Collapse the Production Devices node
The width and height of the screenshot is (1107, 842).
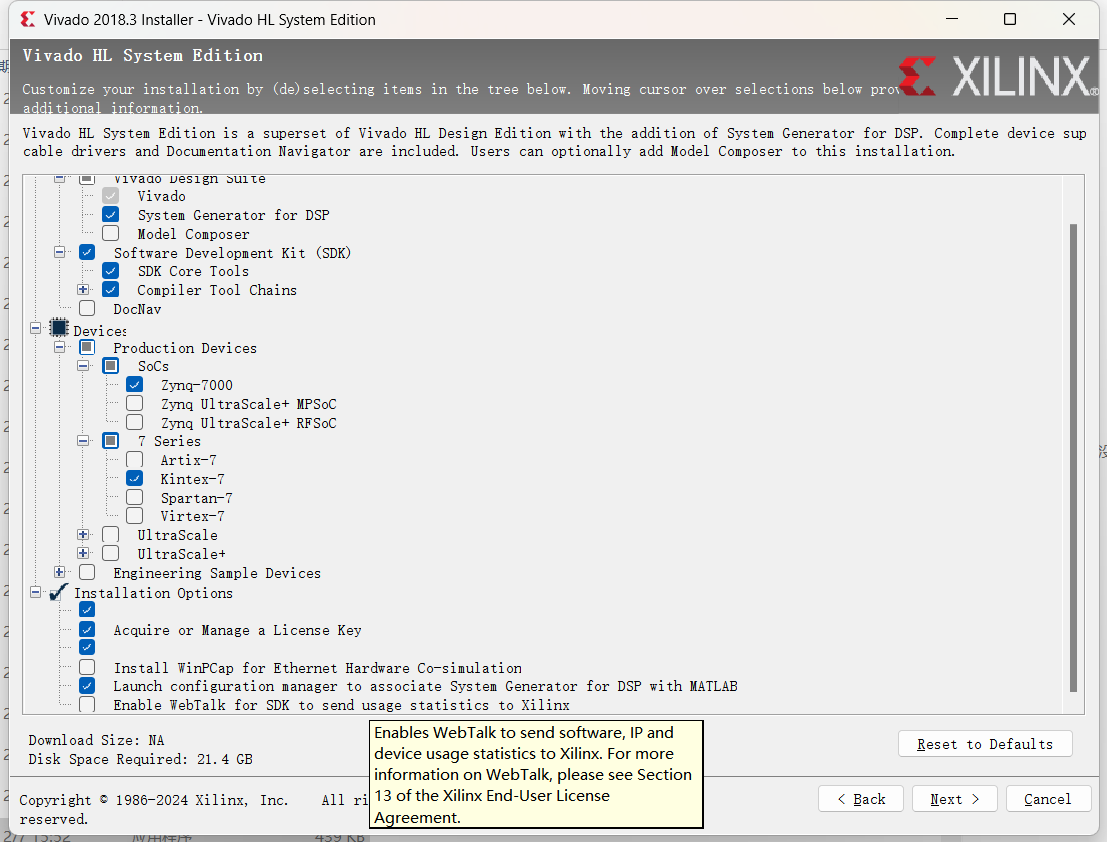point(59,347)
